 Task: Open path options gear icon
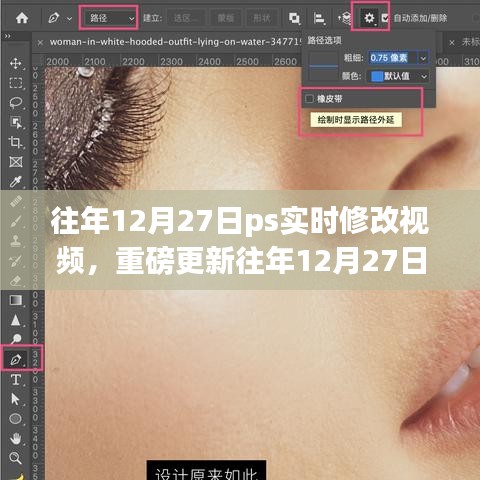coord(369,18)
